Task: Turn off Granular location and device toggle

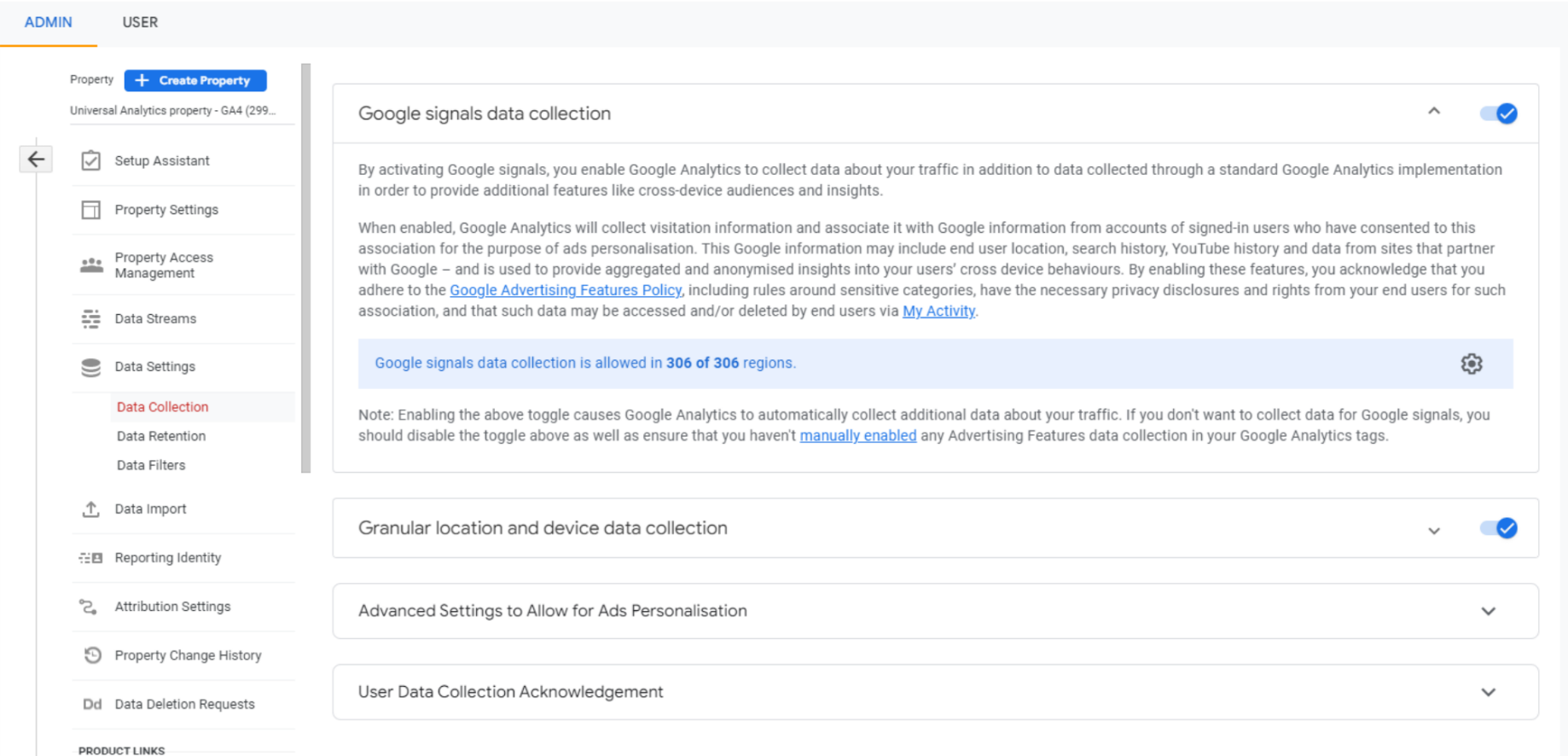Action: click(1498, 528)
